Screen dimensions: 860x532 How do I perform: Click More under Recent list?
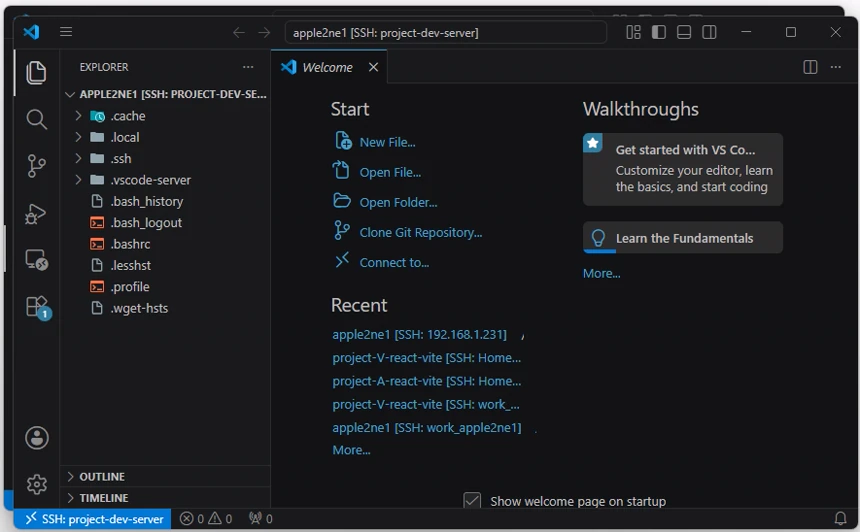click(352, 450)
